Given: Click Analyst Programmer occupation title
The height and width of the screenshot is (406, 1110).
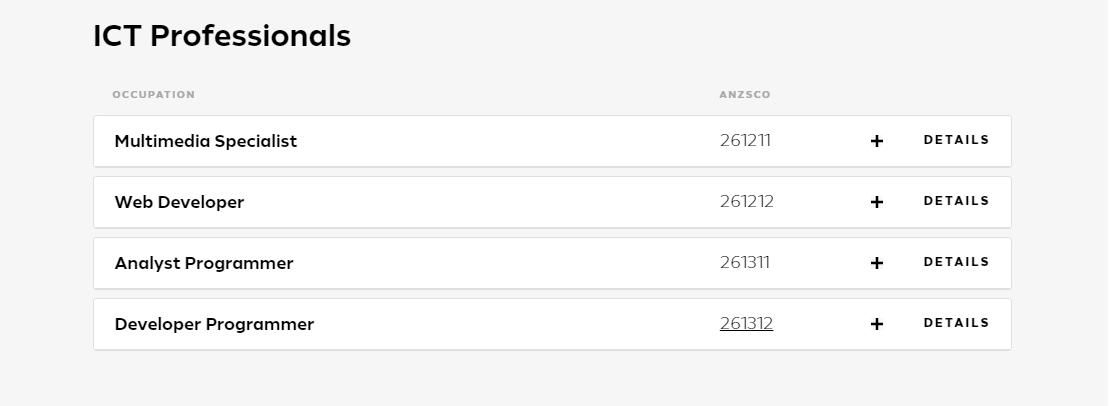Looking at the screenshot, I should [x=204, y=263].
